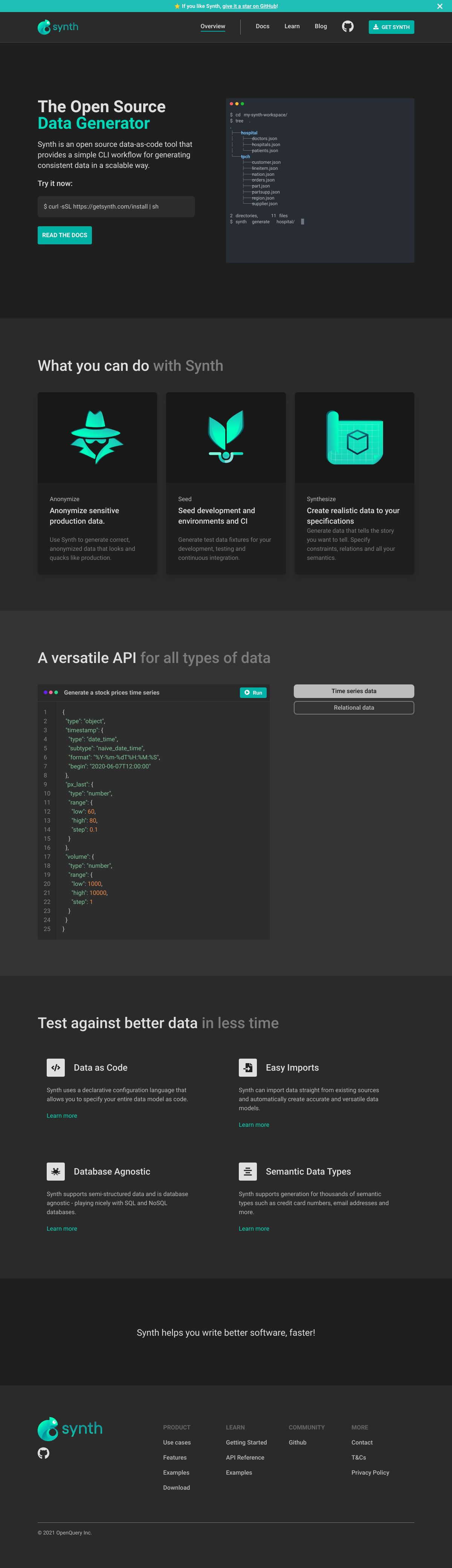Screen dimensions: 452x1568
Task: Select the Relational data tab
Action: 354,707
